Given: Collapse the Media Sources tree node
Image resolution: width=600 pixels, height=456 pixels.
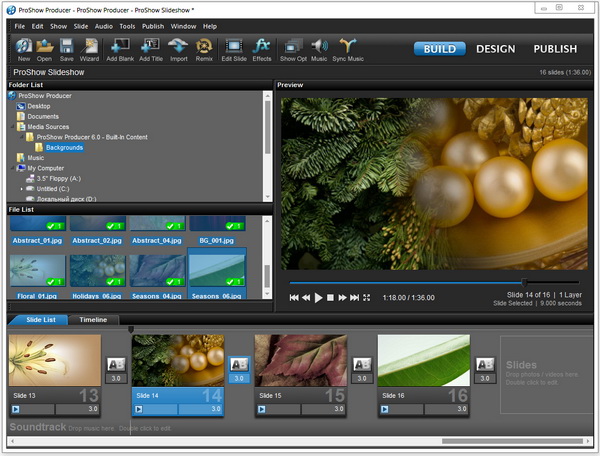Looking at the screenshot, I should point(13,127).
